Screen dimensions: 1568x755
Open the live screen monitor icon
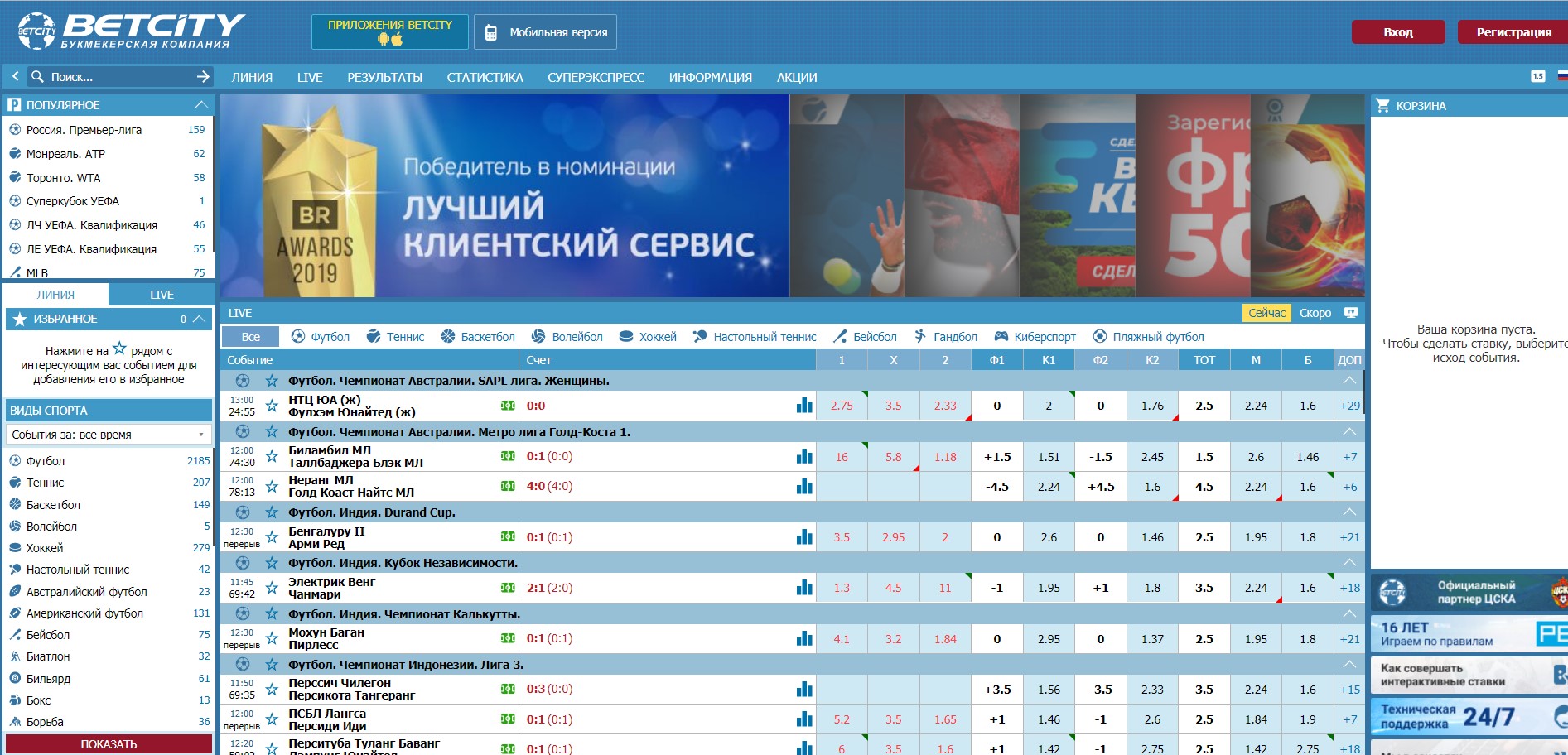pos(1351,313)
